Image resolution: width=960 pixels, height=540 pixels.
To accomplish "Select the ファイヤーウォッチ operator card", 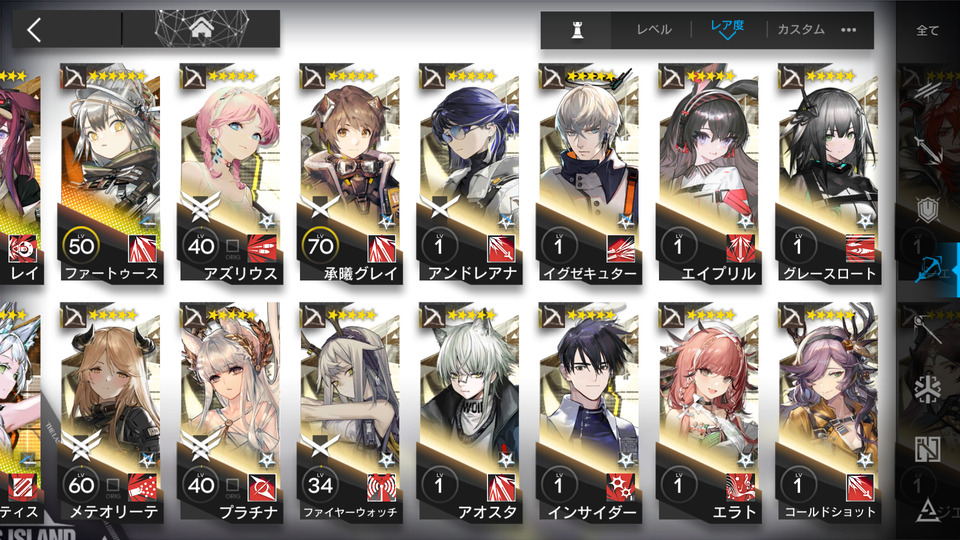I will 350,412.
